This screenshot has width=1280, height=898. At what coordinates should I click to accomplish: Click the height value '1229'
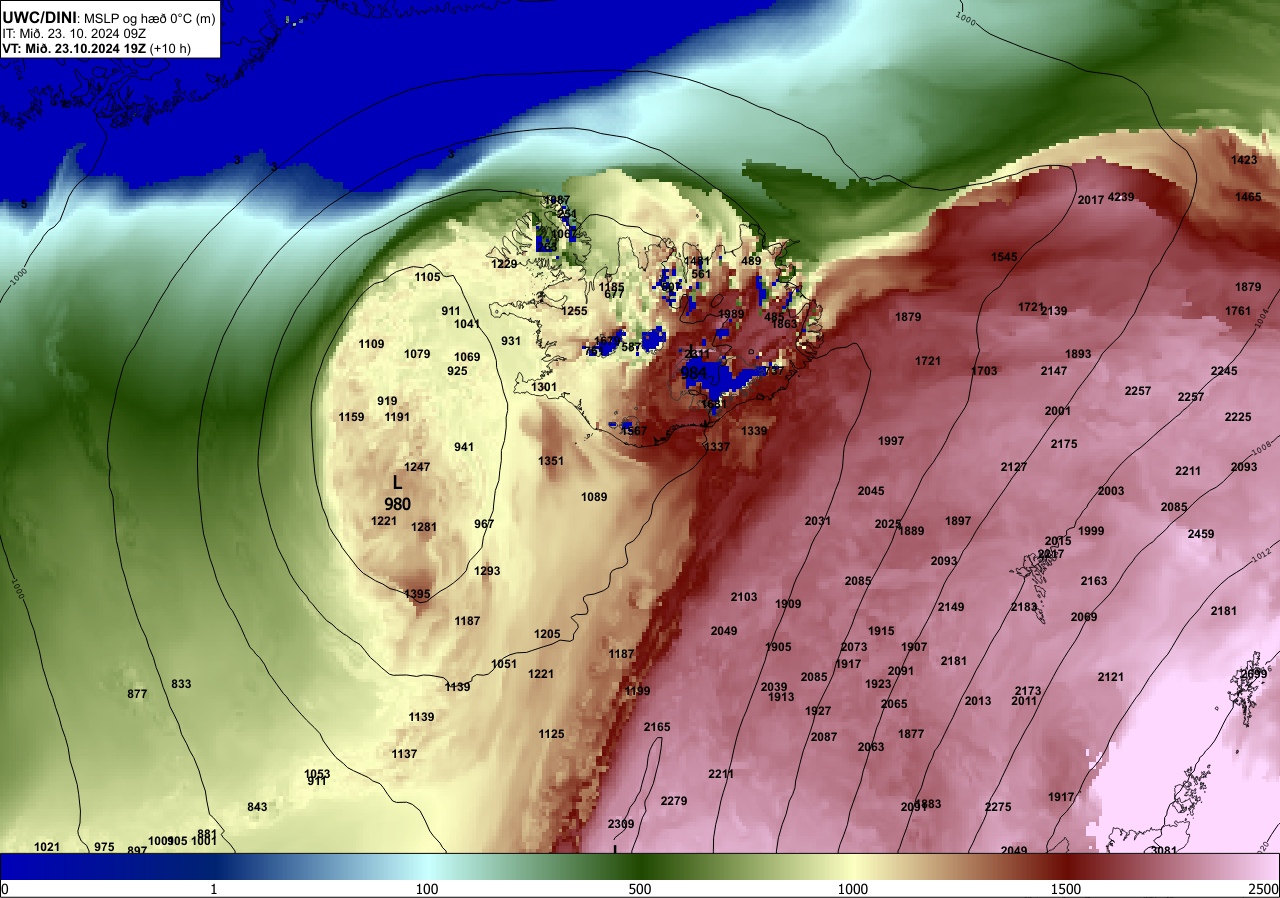[504, 264]
